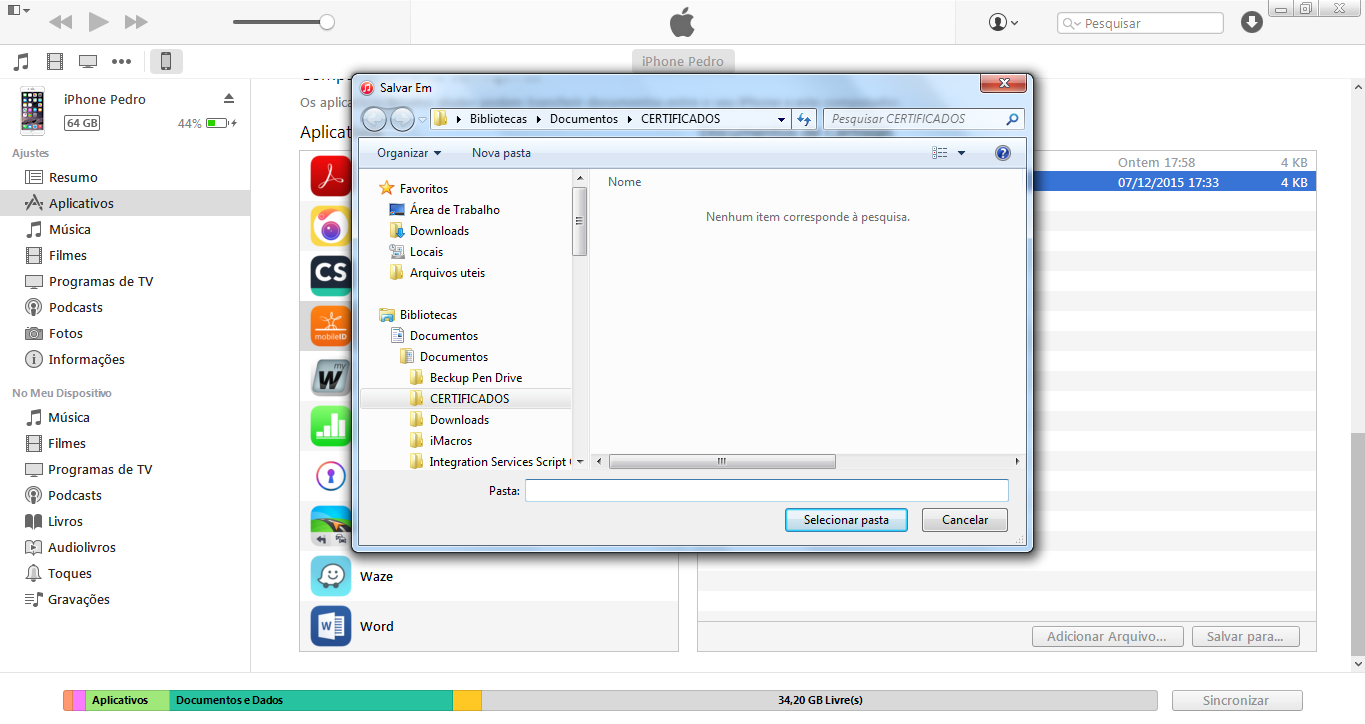Select the mobileID app icon

pyautogui.click(x=330, y=325)
